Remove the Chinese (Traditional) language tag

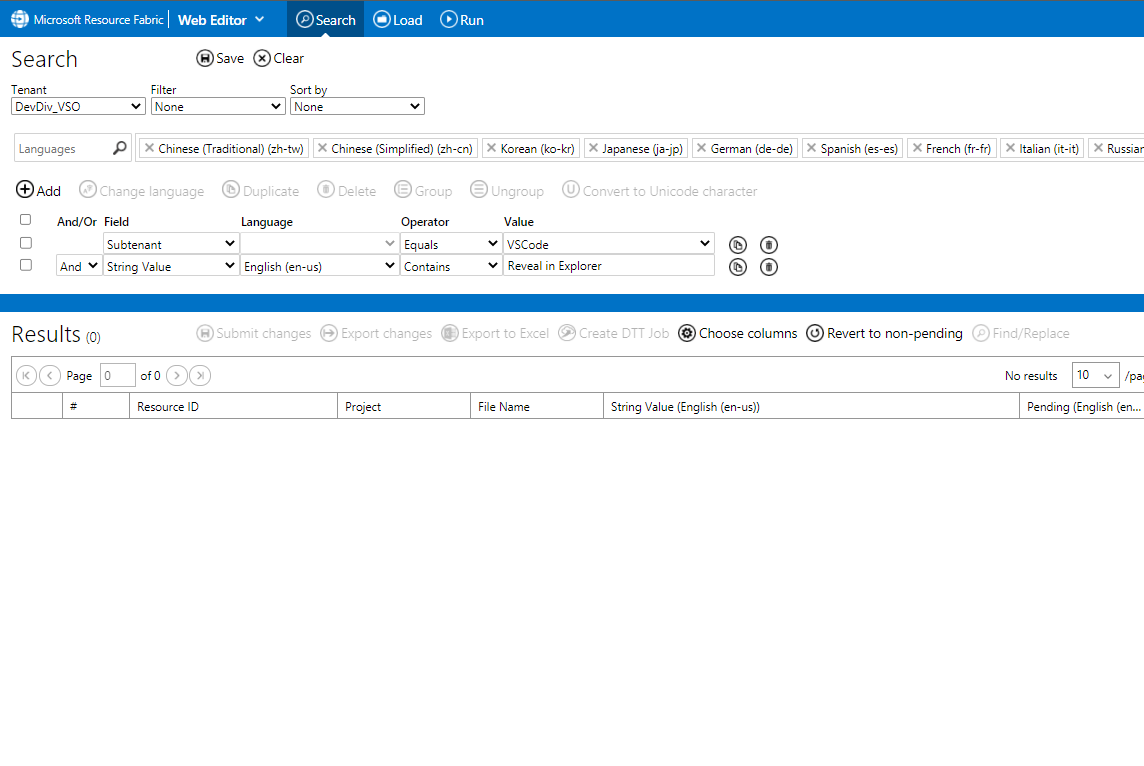click(x=150, y=148)
